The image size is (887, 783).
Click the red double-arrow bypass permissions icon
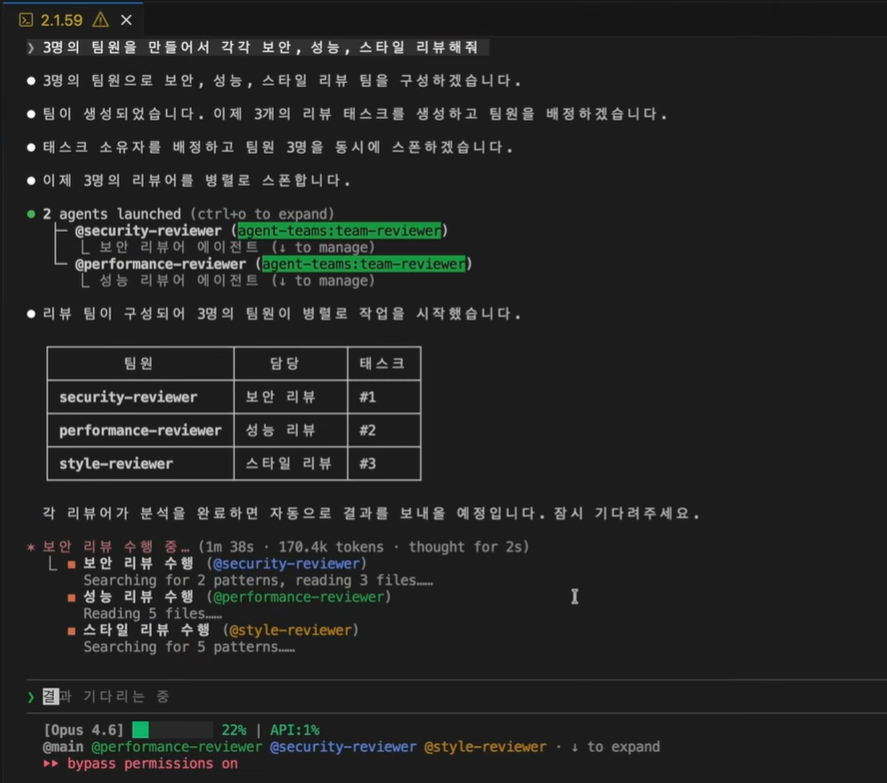tap(51, 764)
